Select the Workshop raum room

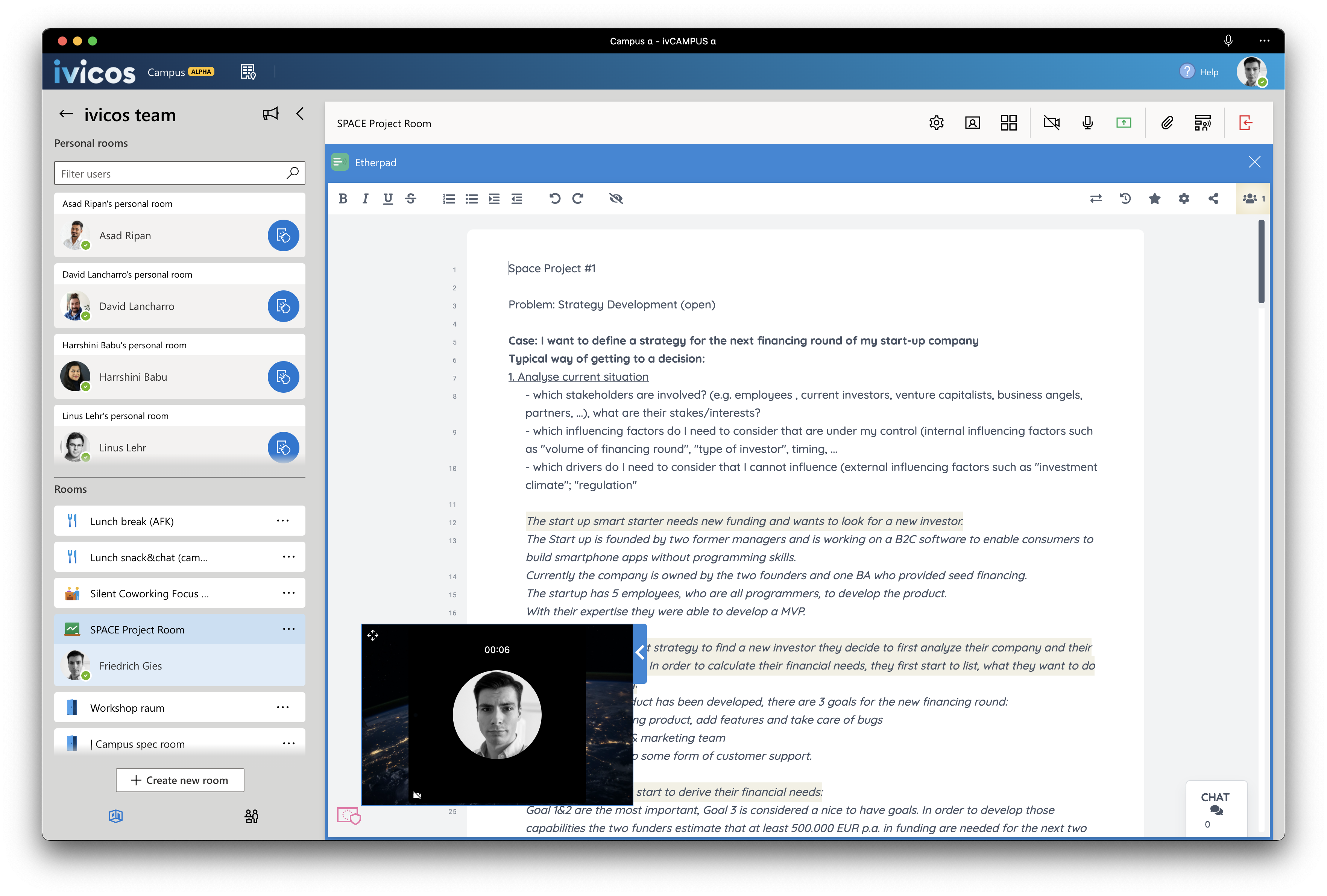pos(128,708)
